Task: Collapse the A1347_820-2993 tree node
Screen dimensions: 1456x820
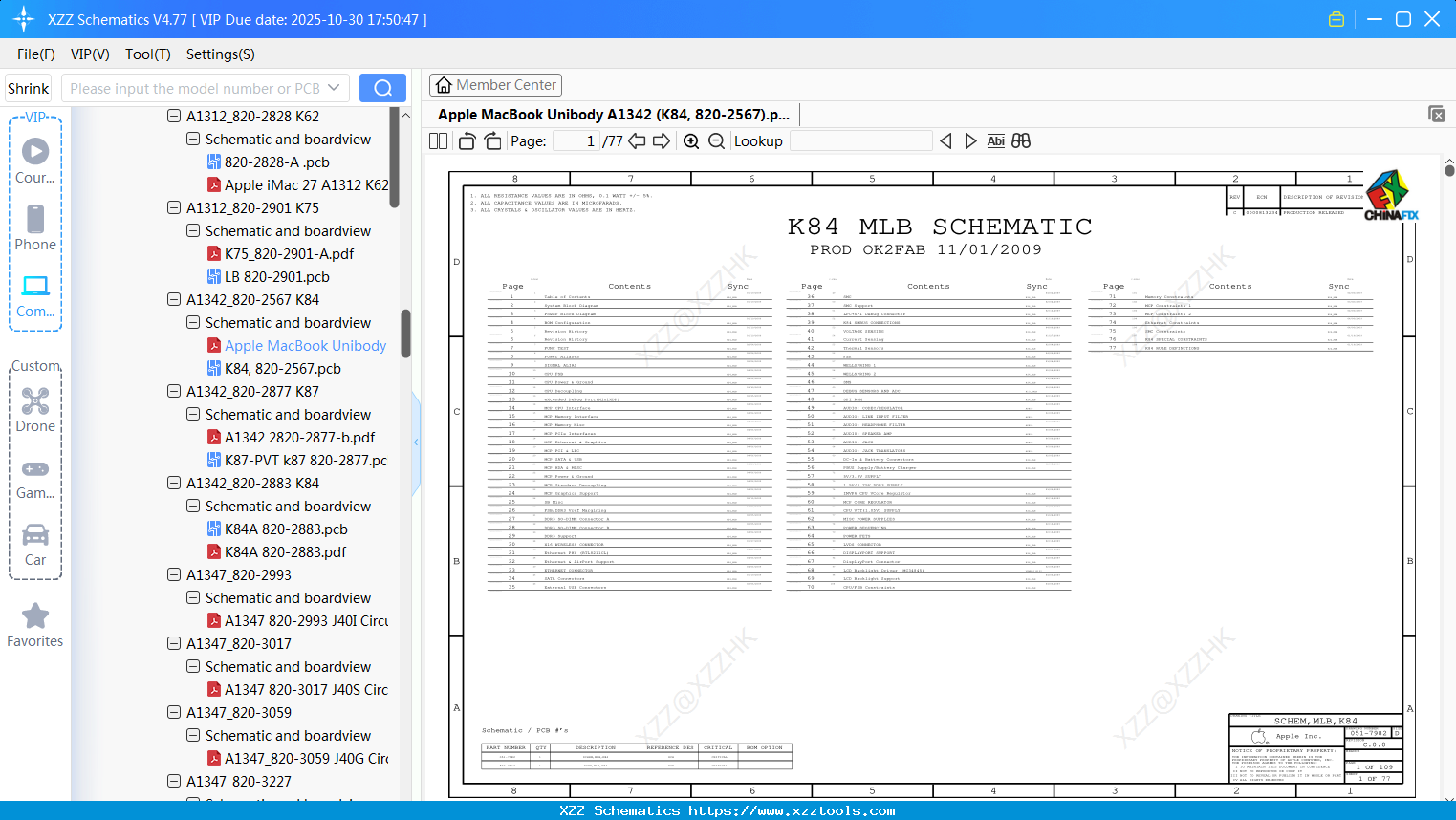Action: 174,574
